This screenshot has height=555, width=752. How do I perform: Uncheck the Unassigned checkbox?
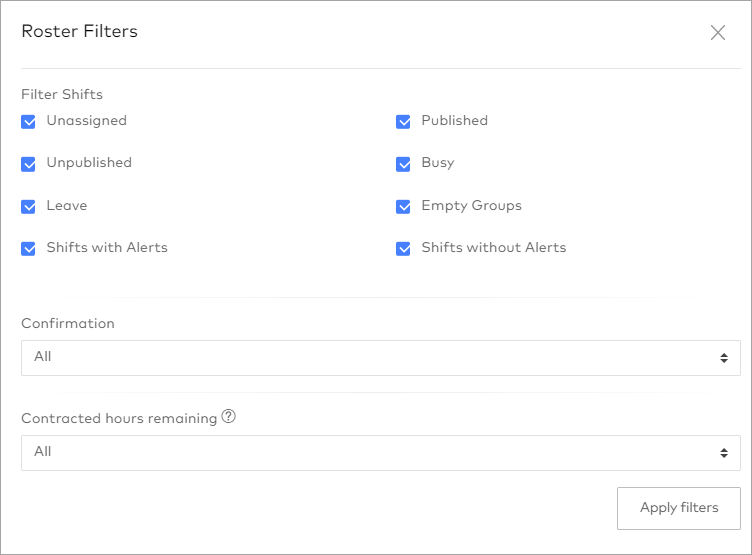coord(29,121)
